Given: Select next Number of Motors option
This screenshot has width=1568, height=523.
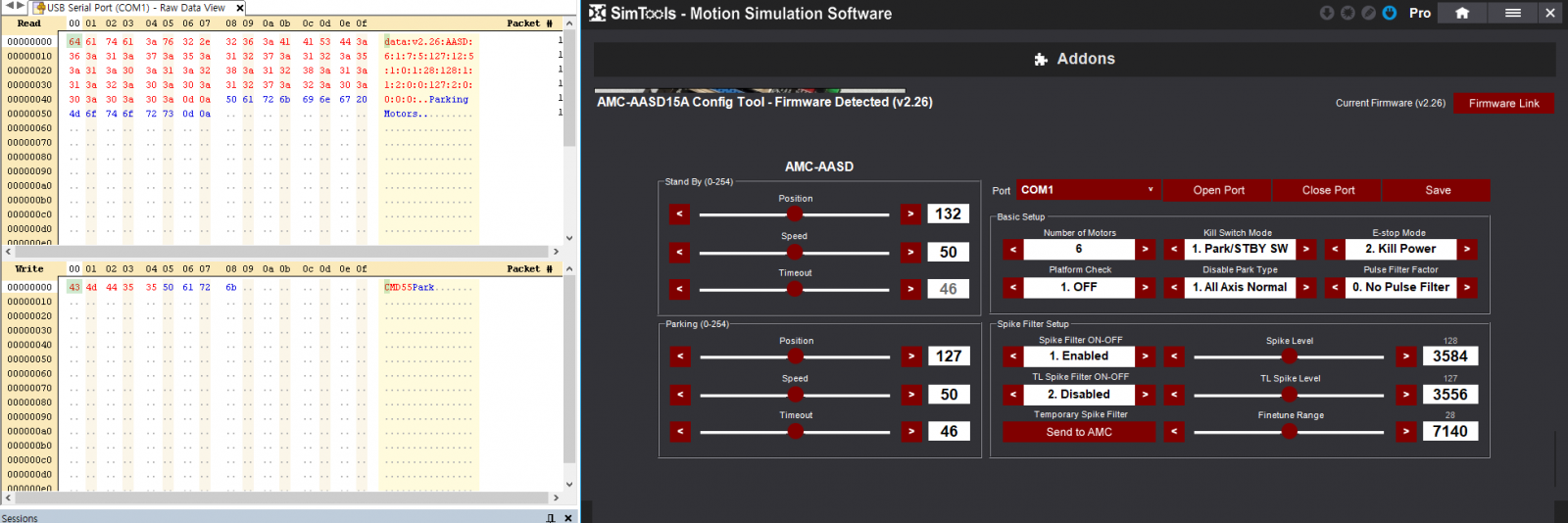Looking at the screenshot, I should click(x=1145, y=250).
